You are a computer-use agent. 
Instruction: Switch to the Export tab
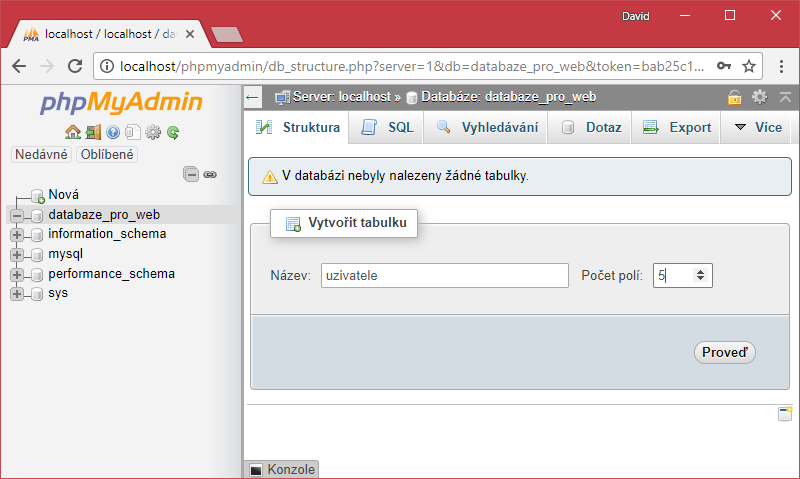pos(677,128)
